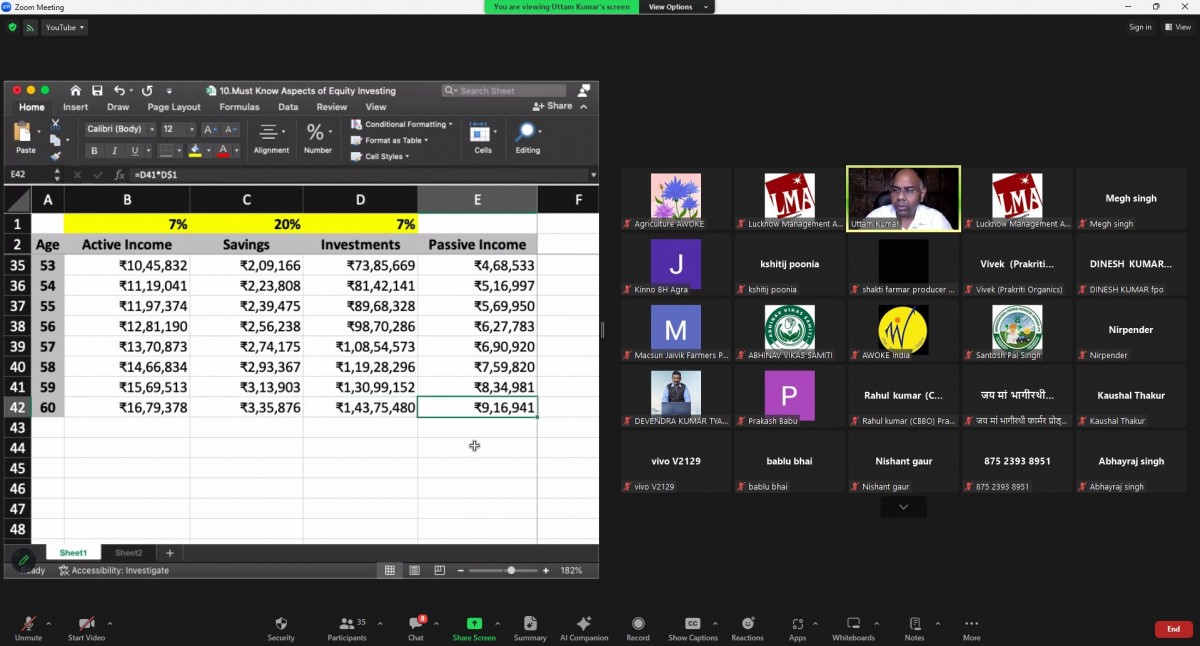Unmute the microphone
The width and height of the screenshot is (1200, 646).
(28, 624)
